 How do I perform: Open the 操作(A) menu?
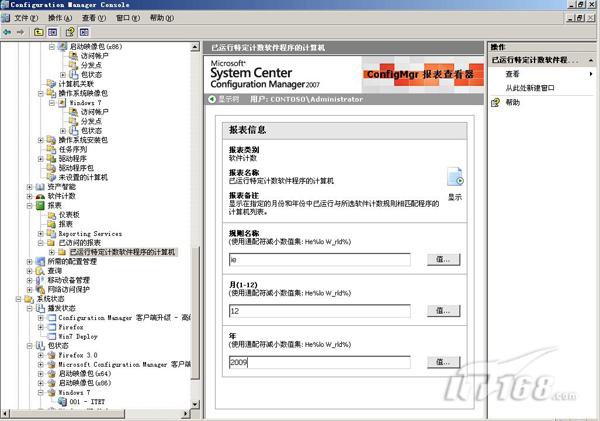(x=60, y=18)
